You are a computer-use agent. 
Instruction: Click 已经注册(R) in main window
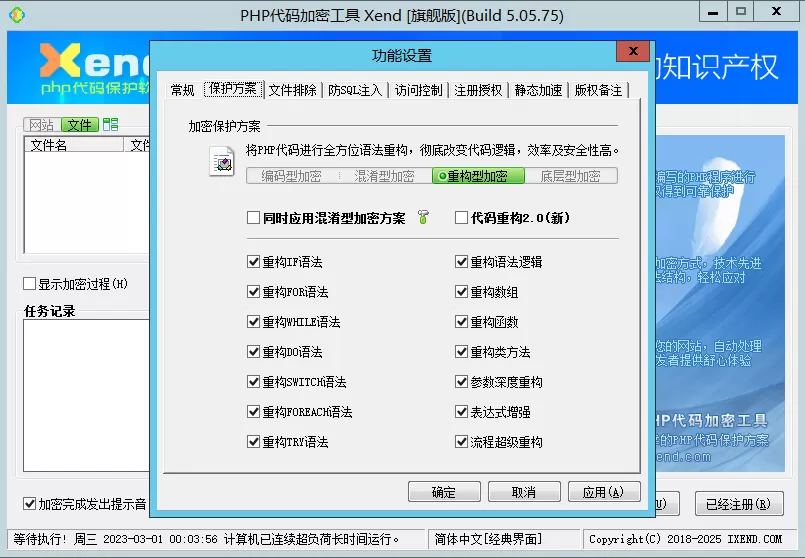739,504
